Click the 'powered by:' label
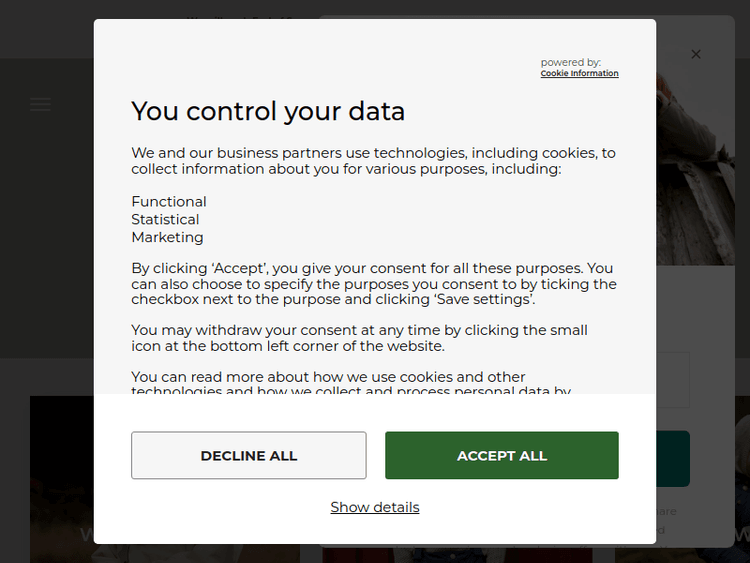This screenshot has width=750, height=563. coord(570,62)
